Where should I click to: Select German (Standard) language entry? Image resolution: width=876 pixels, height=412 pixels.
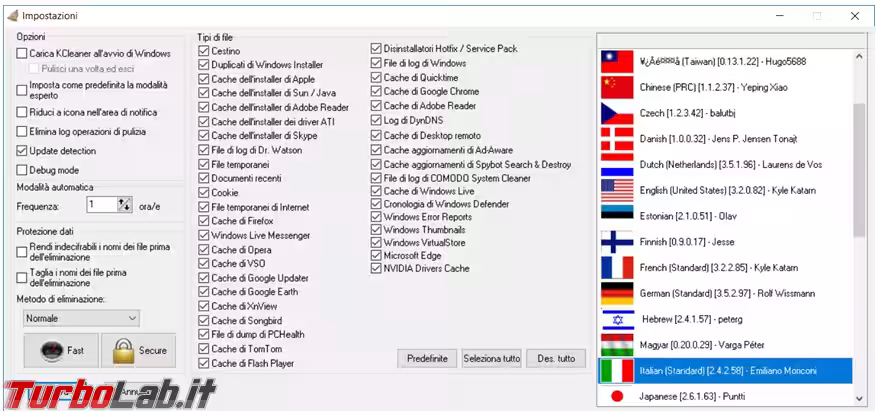click(726, 293)
